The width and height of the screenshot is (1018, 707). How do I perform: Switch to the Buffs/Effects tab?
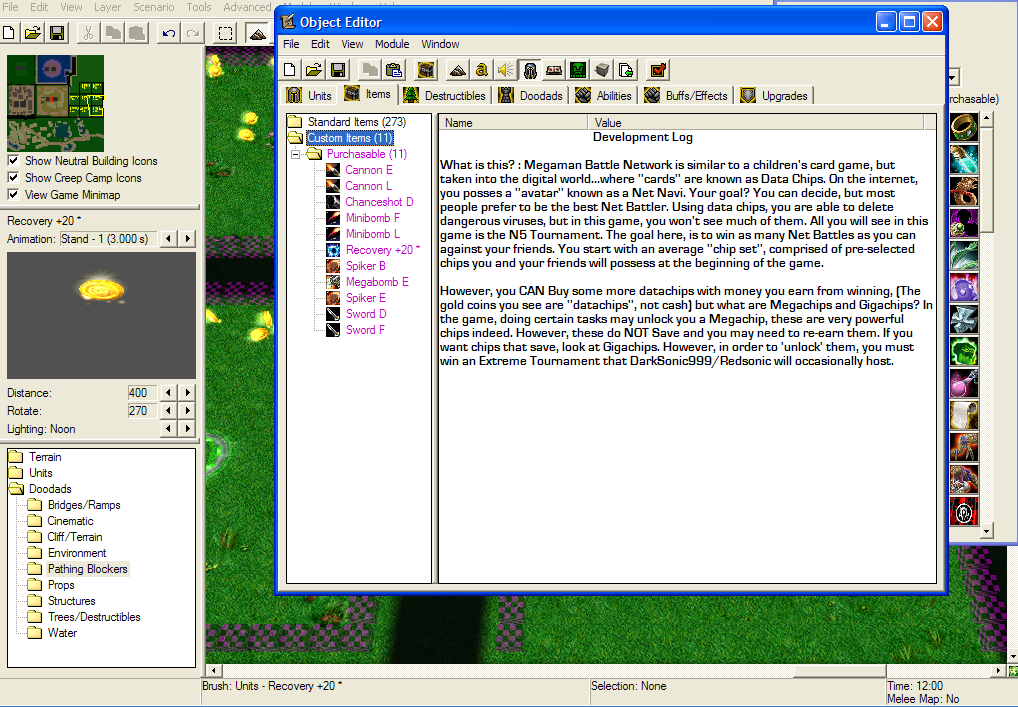tap(686, 95)
